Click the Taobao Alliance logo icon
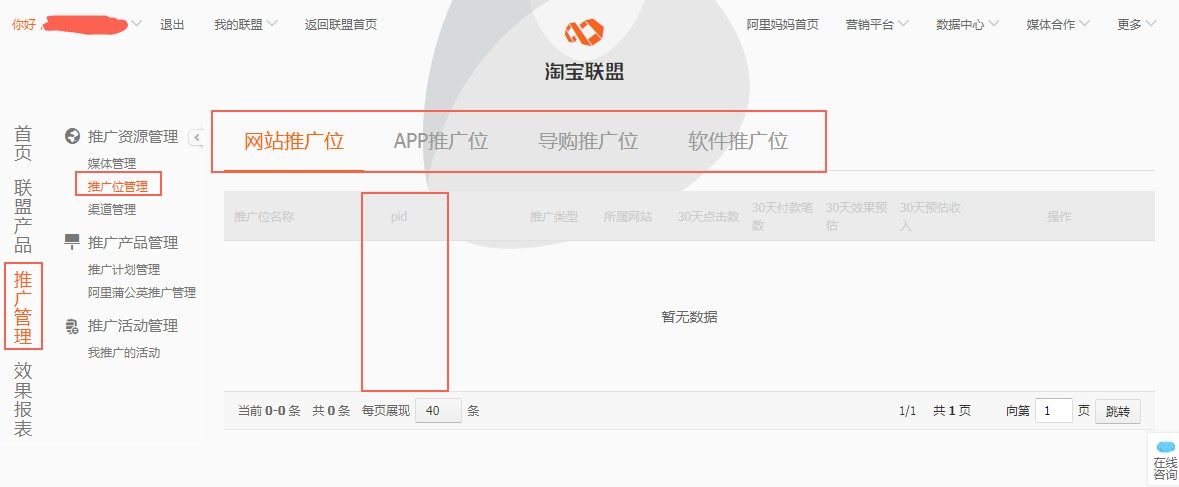This screenshot has width=1179, height=487. 584,32
